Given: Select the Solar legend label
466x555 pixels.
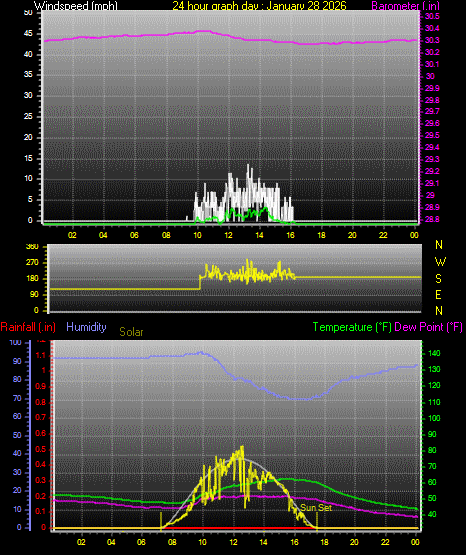Looking at the screenshot, I should [x=131, y=332].
